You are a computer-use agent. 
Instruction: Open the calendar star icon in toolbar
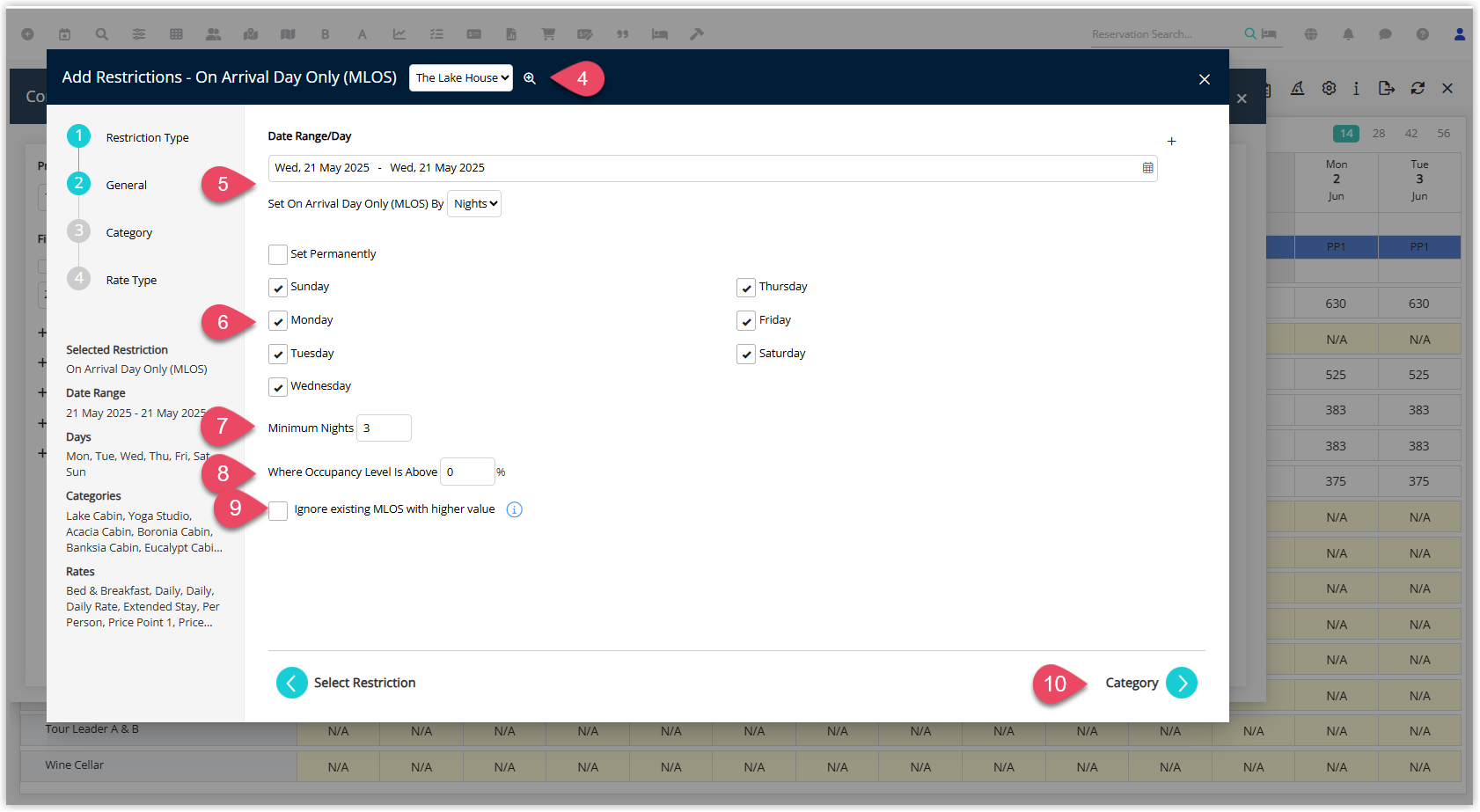[64, 34]
